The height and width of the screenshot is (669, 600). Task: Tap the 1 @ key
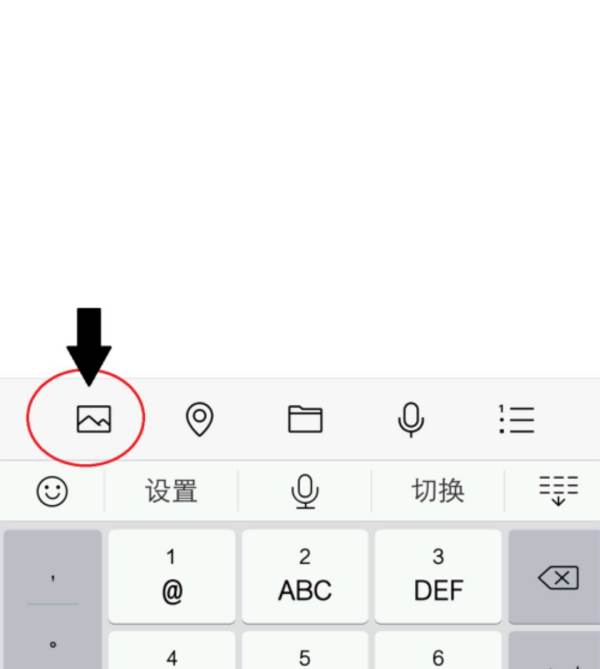click(x=172, y=576)
